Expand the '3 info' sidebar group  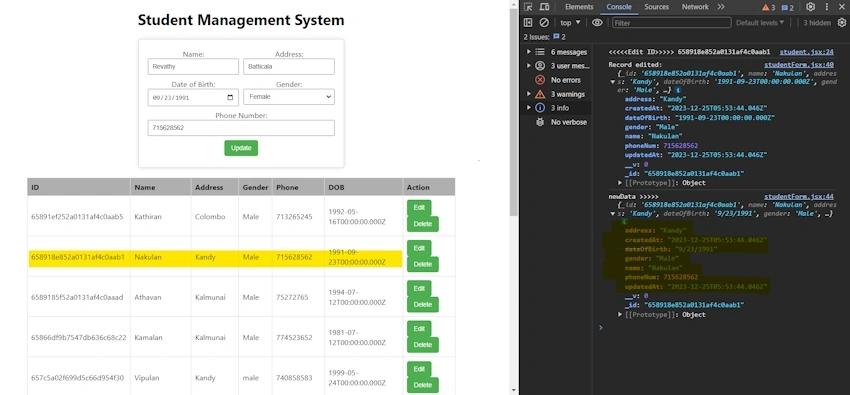[x=529, y=108]
